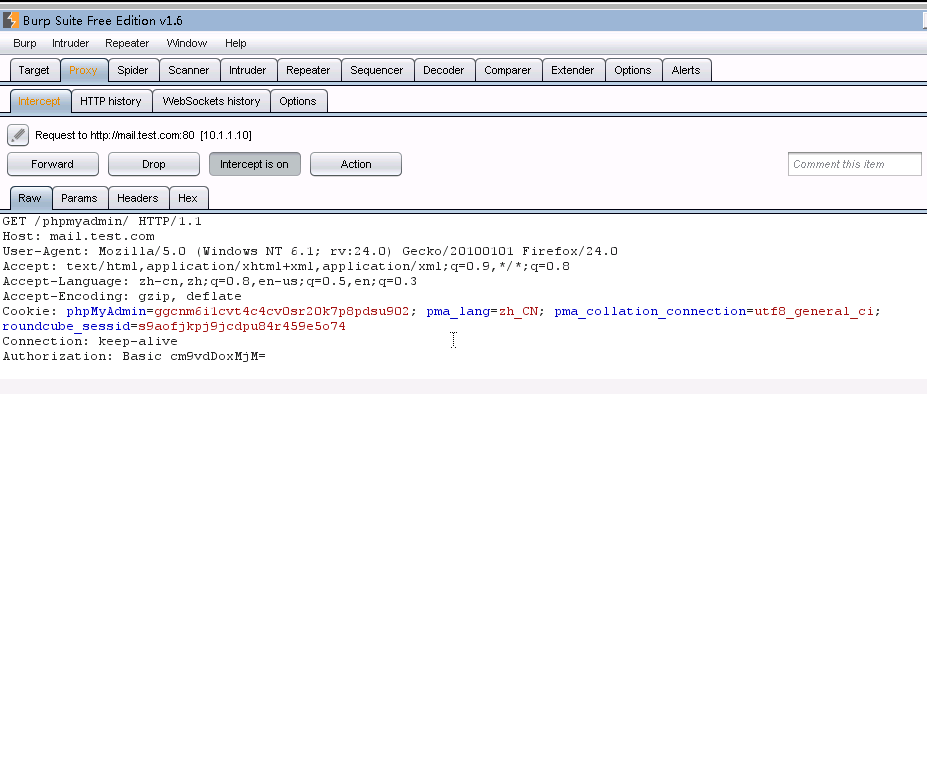Image resolution: width=927 pixels, height=774 pixels.
Task: Open the Action menu button
Action: click(356, 164)
